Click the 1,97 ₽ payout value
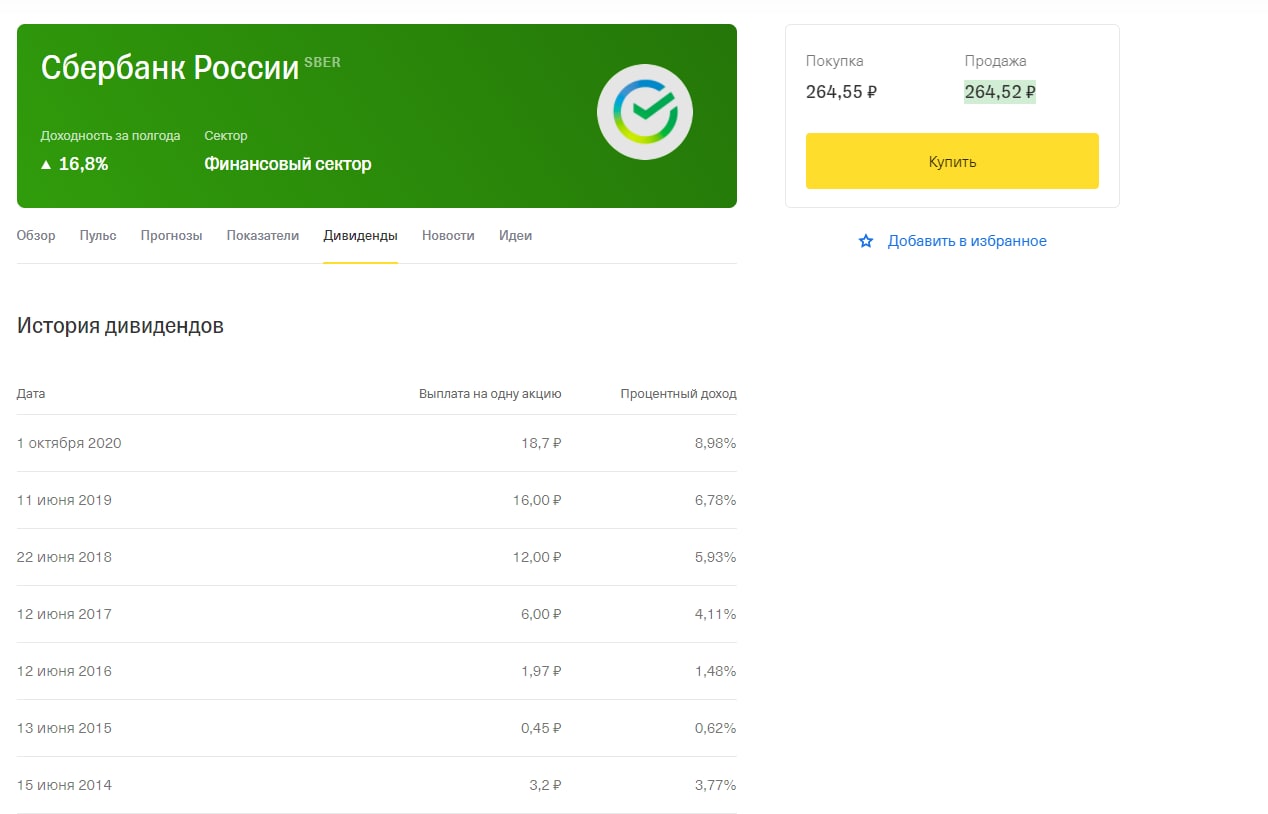The height and width of the screenshot is (814, 1268). point(543,671)
